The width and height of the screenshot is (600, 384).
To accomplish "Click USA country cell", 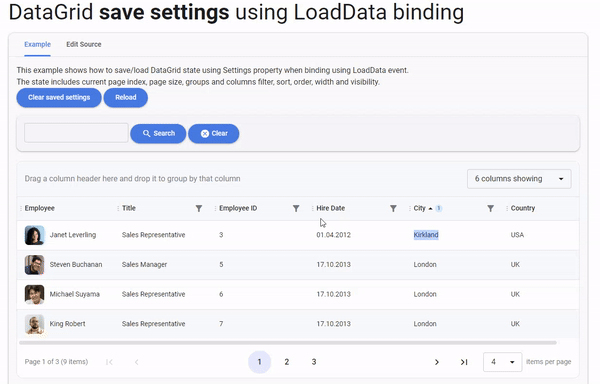I will [x=517, y=235].
